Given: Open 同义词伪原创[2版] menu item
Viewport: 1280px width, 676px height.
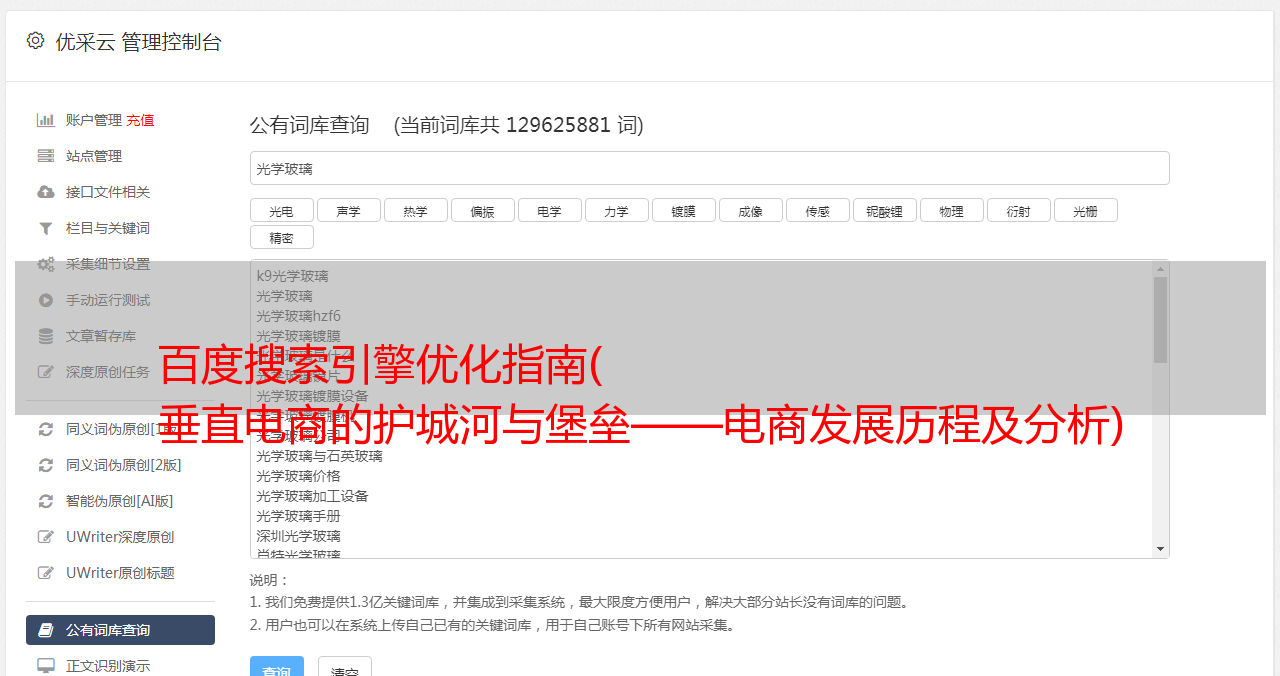Looking at the screenshot, I should click(x=124, y=465).
